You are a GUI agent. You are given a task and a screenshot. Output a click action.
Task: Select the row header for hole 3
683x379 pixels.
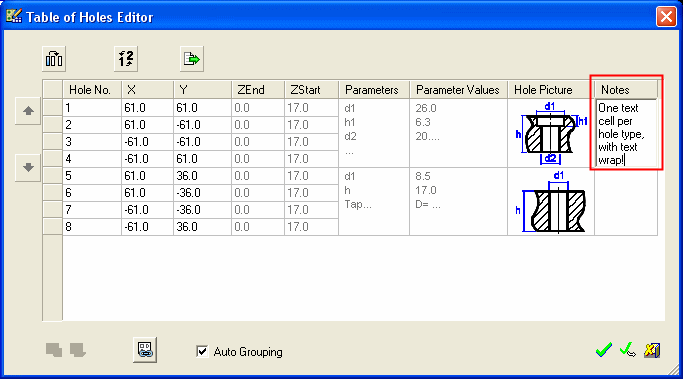[53, 142]
